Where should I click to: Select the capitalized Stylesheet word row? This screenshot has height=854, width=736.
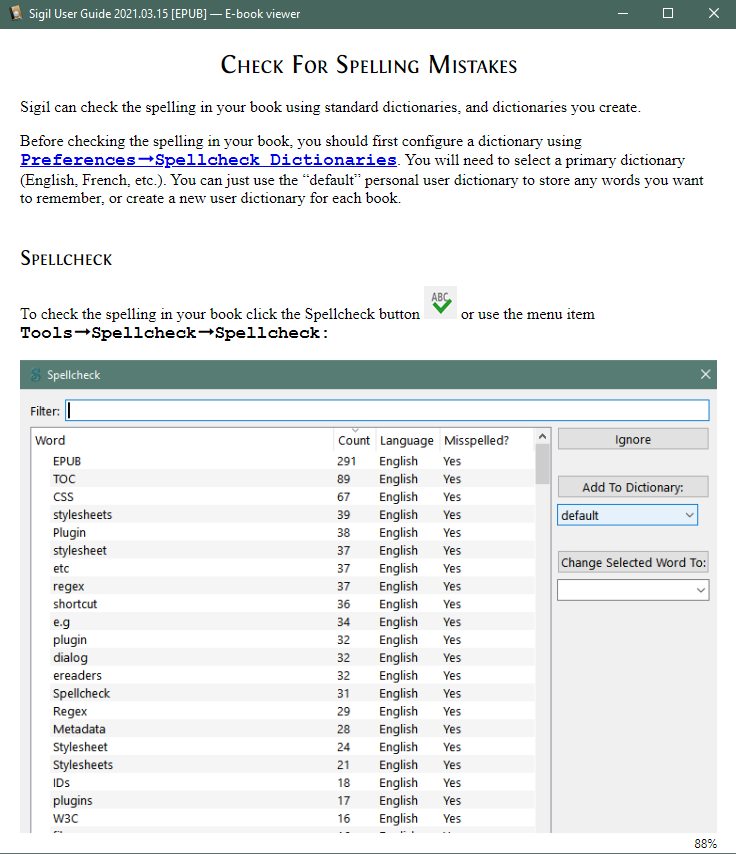tap(283, 747)
